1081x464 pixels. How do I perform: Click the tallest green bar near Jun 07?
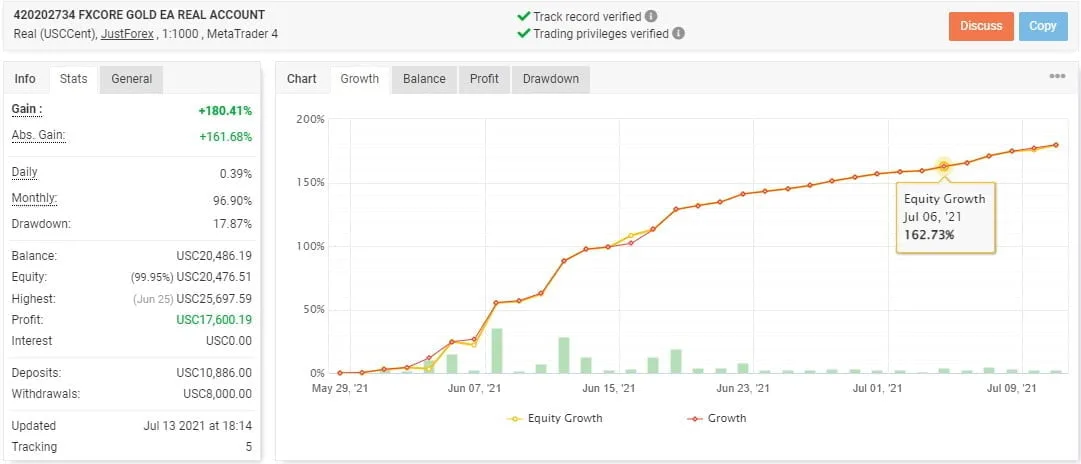[x=496, y=350]
